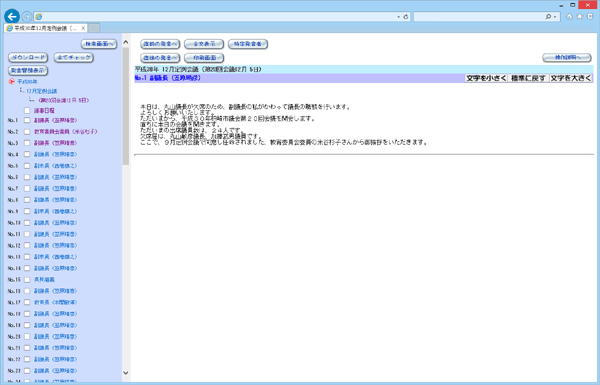Open the search provider dropdown arrow
The height and width of the screenshot is (385, 600).
pos(555,17)
